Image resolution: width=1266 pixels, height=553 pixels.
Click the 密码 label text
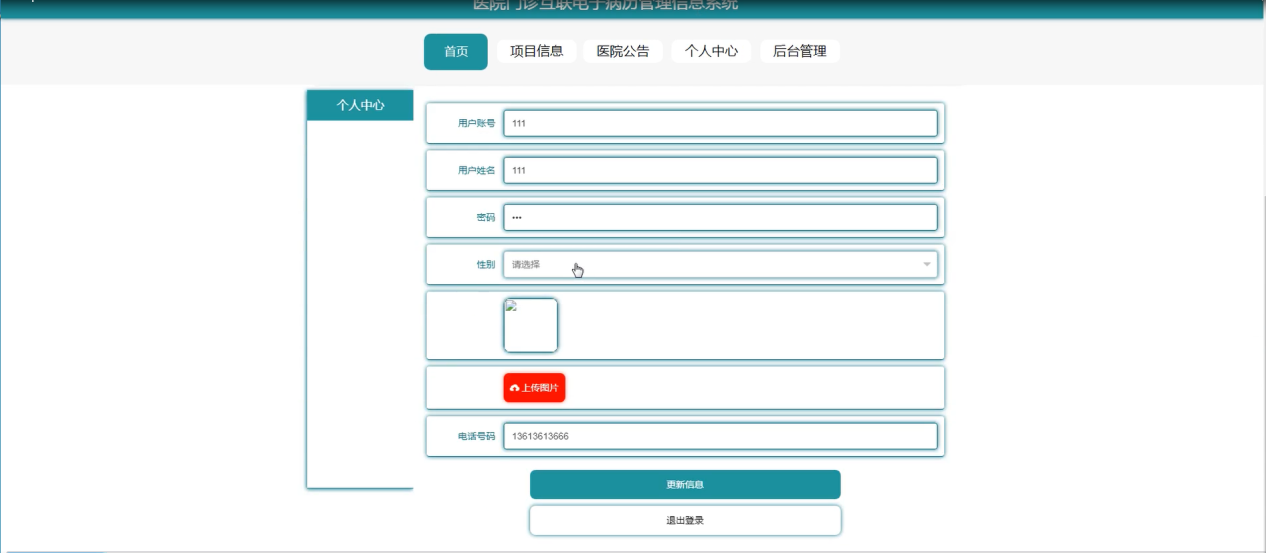[485, 218]
